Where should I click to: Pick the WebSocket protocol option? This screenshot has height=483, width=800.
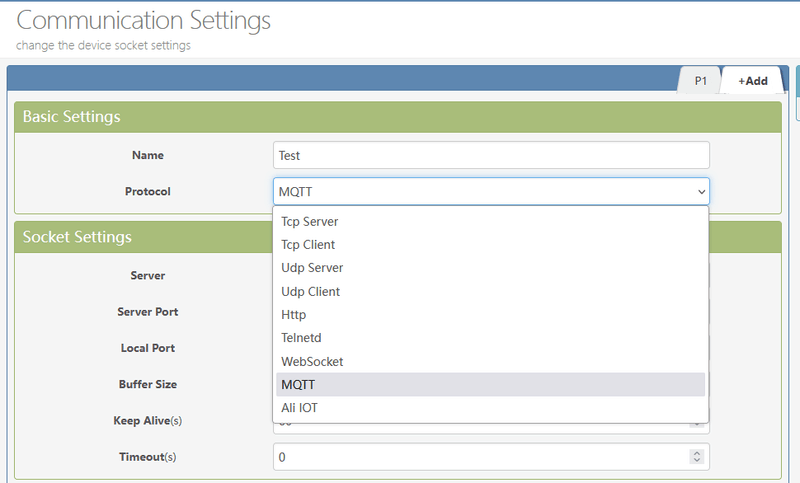tap(312, 361)
